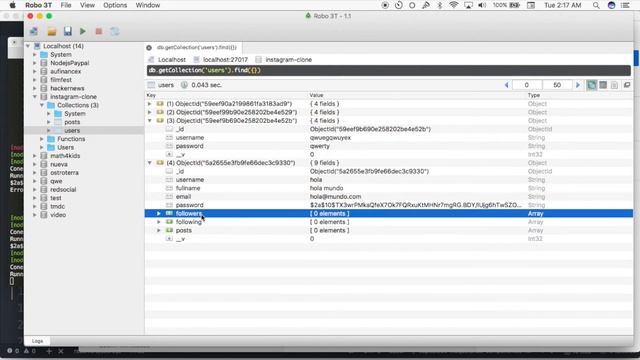
Task: Click Siri icon in menu bar
Action: tap(611, 5)
